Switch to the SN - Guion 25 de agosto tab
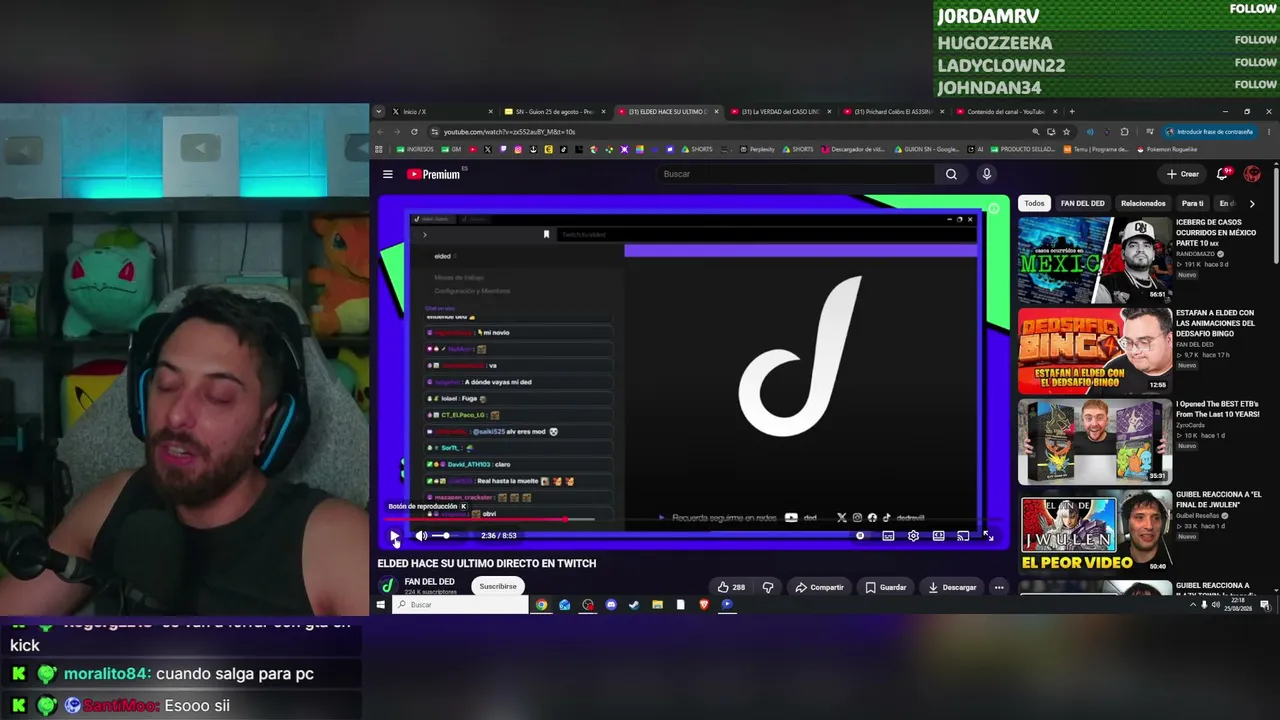This screenshot has width=1280, height=720. [x=553, y=112]
